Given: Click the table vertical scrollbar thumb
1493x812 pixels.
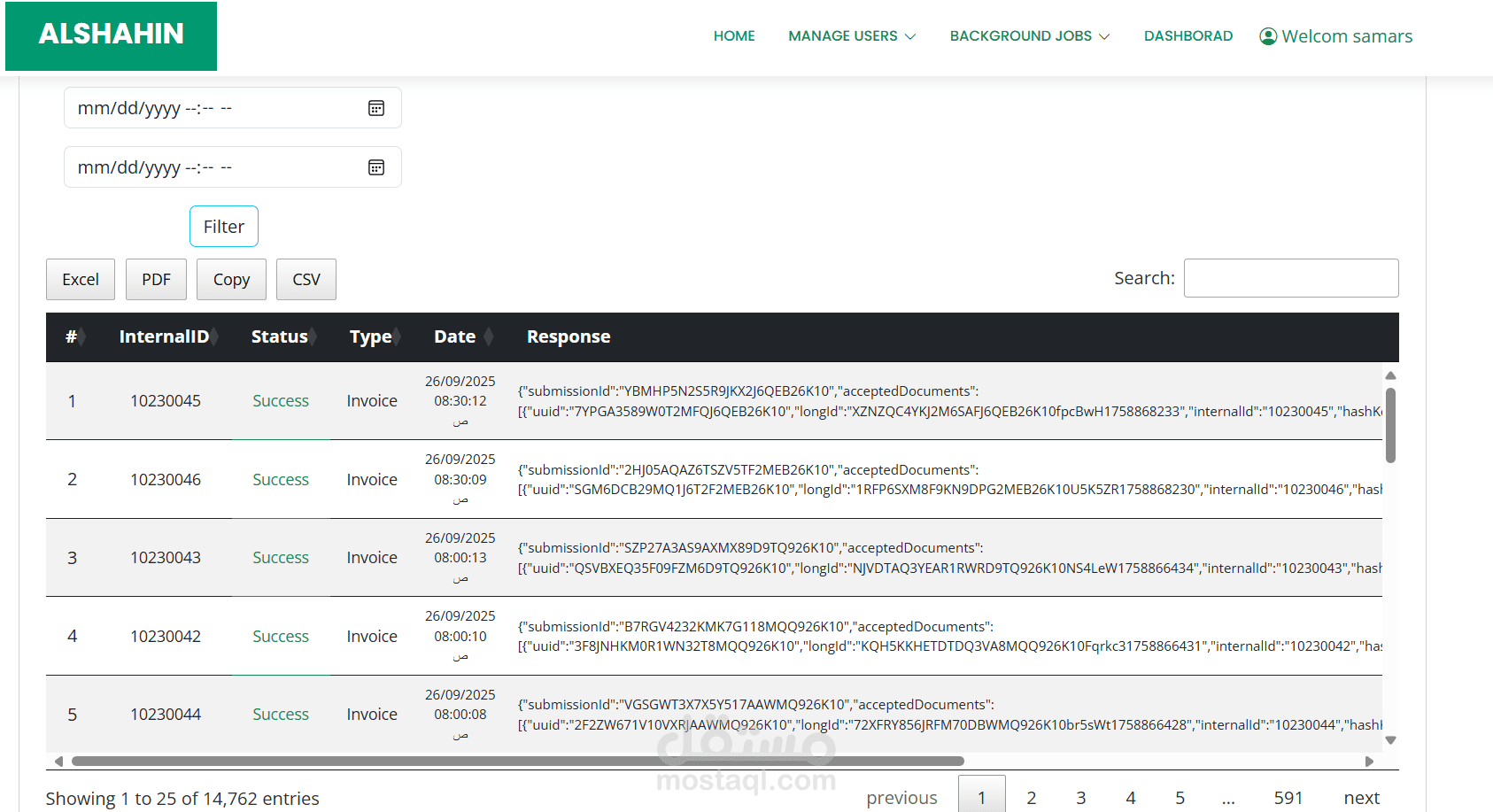Looking at the screenshot, I should [1390, 425].
